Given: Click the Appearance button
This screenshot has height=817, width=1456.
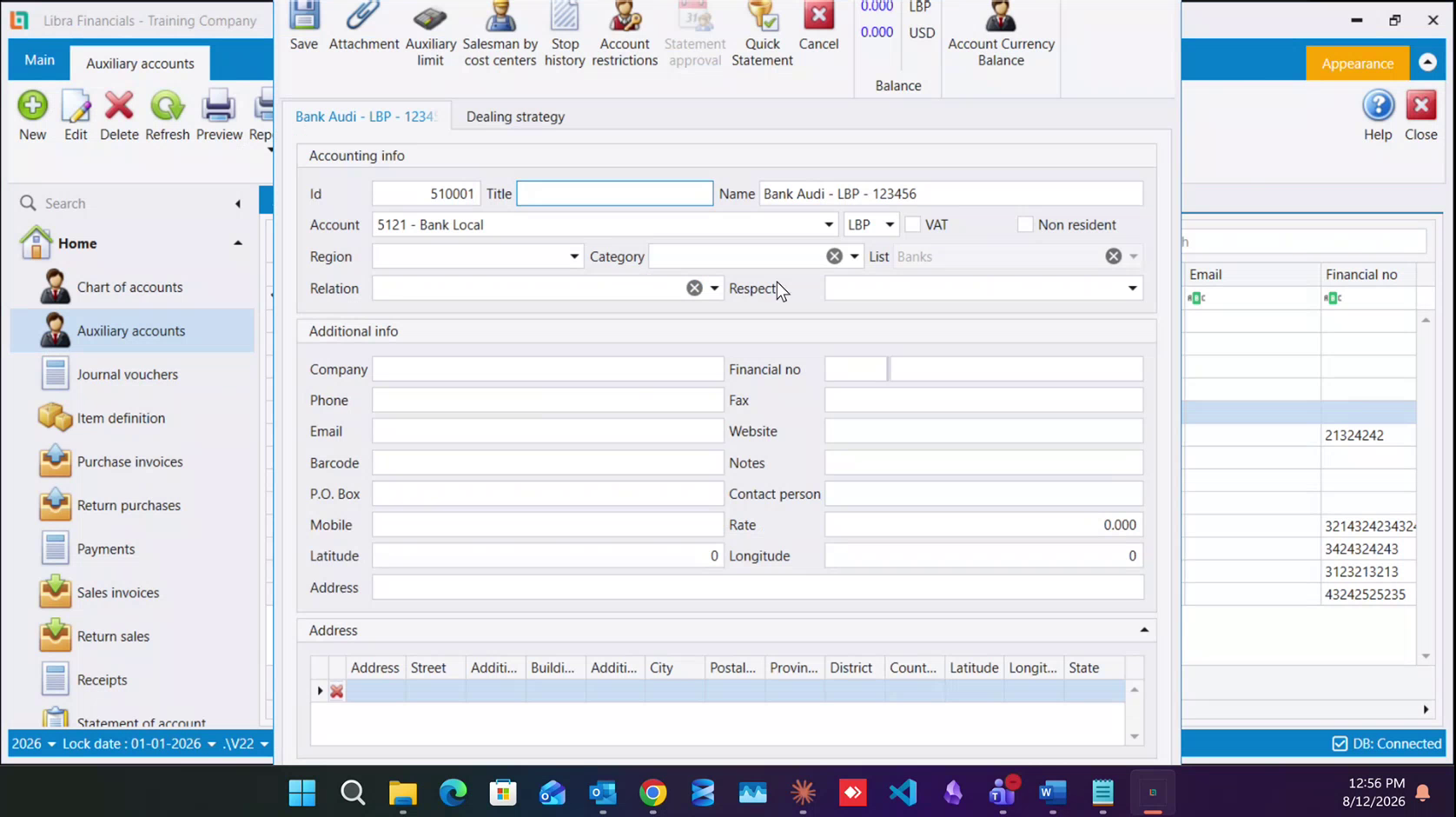Looking at the screenshot, I should coord(1357,63).
